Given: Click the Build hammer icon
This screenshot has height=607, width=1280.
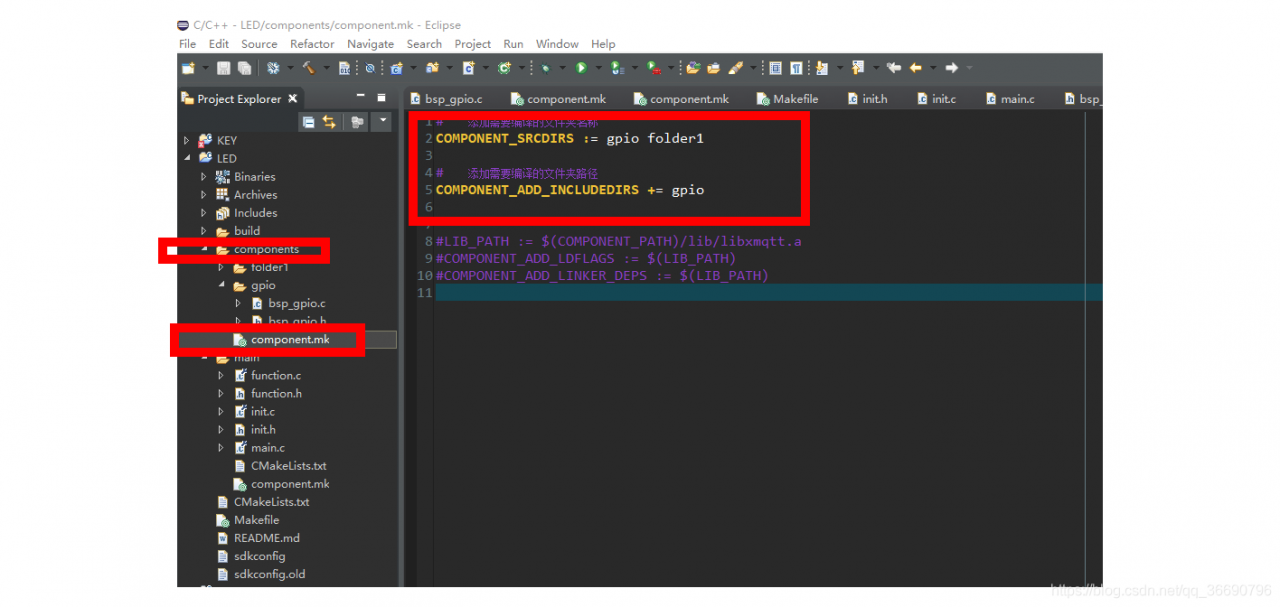Looking at the screenshot, I should (x=308, y=68).
